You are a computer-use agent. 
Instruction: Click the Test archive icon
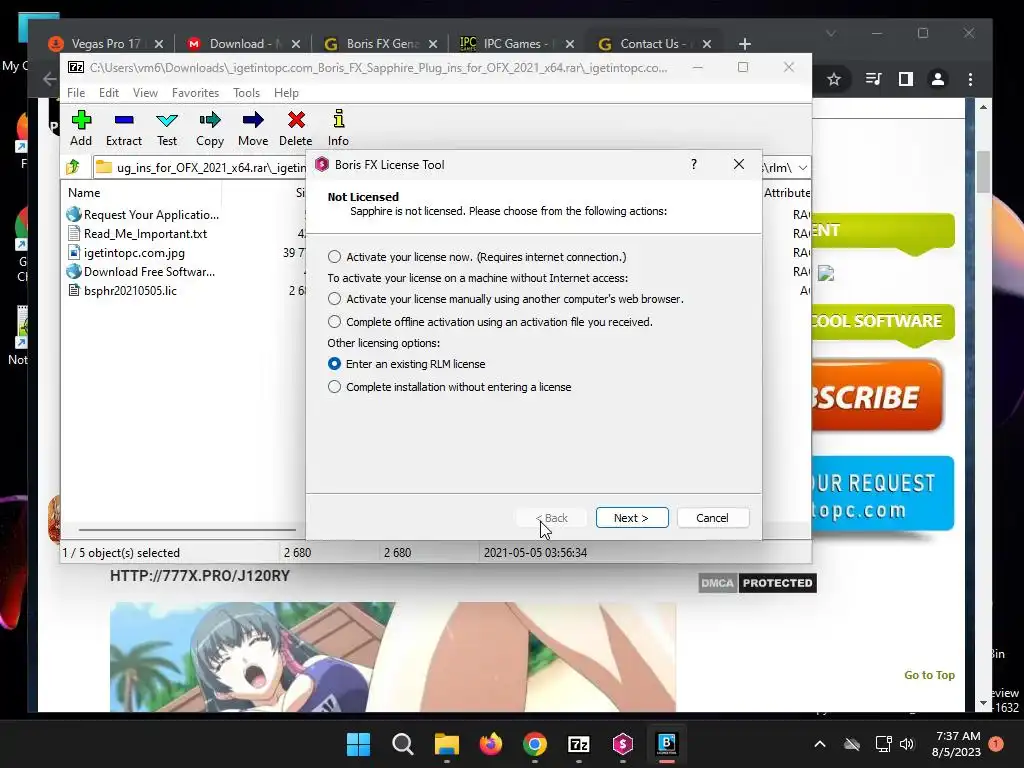[167, 128]
